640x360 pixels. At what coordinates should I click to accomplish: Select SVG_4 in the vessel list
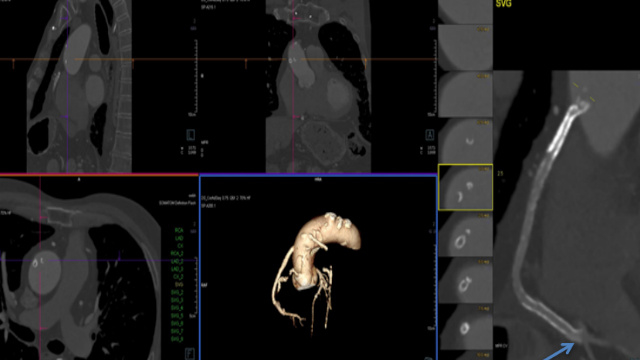177,308
